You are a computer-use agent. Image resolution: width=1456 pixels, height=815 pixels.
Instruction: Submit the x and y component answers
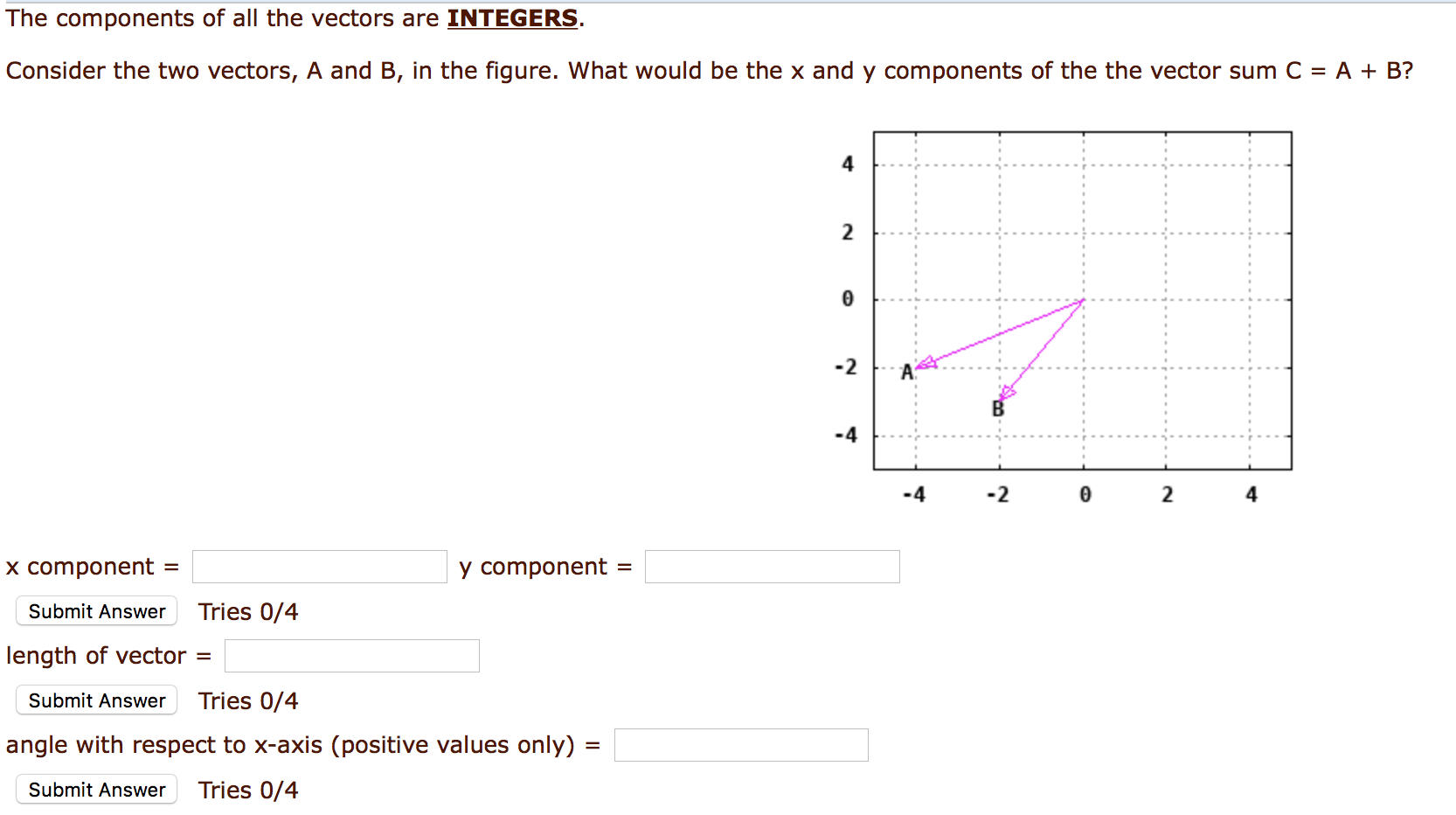pyautogui.click(x=95, y=610)
